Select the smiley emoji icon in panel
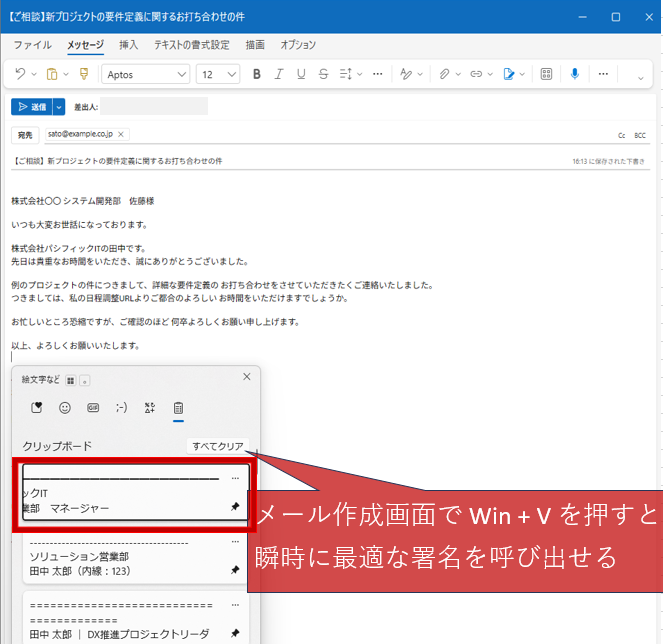 coord(65,408)
